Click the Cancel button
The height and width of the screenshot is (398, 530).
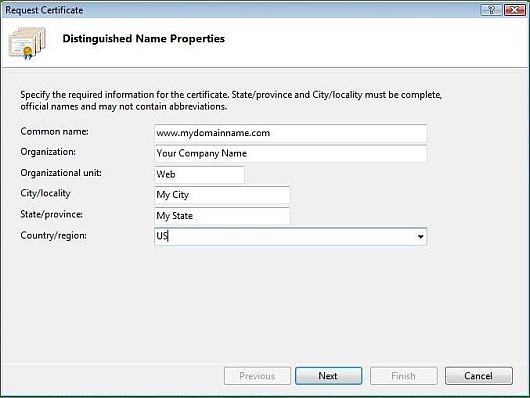tap(479, 376)
